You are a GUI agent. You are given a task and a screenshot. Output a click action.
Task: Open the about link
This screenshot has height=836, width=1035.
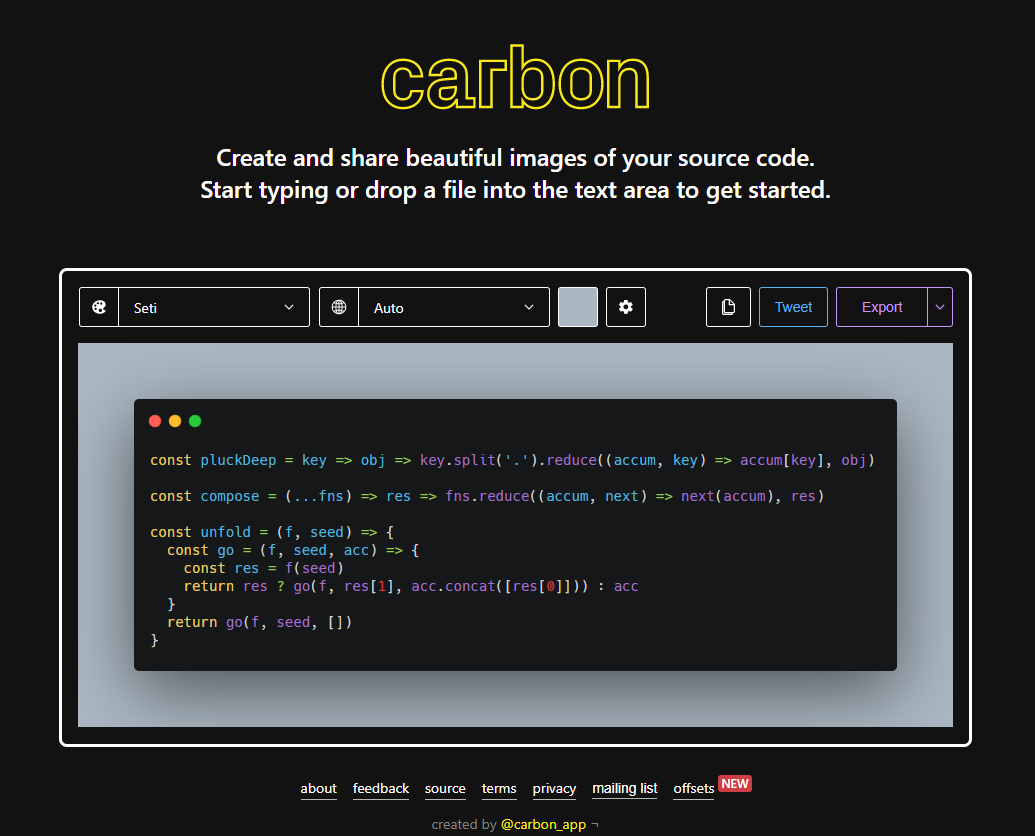(319, 788)
